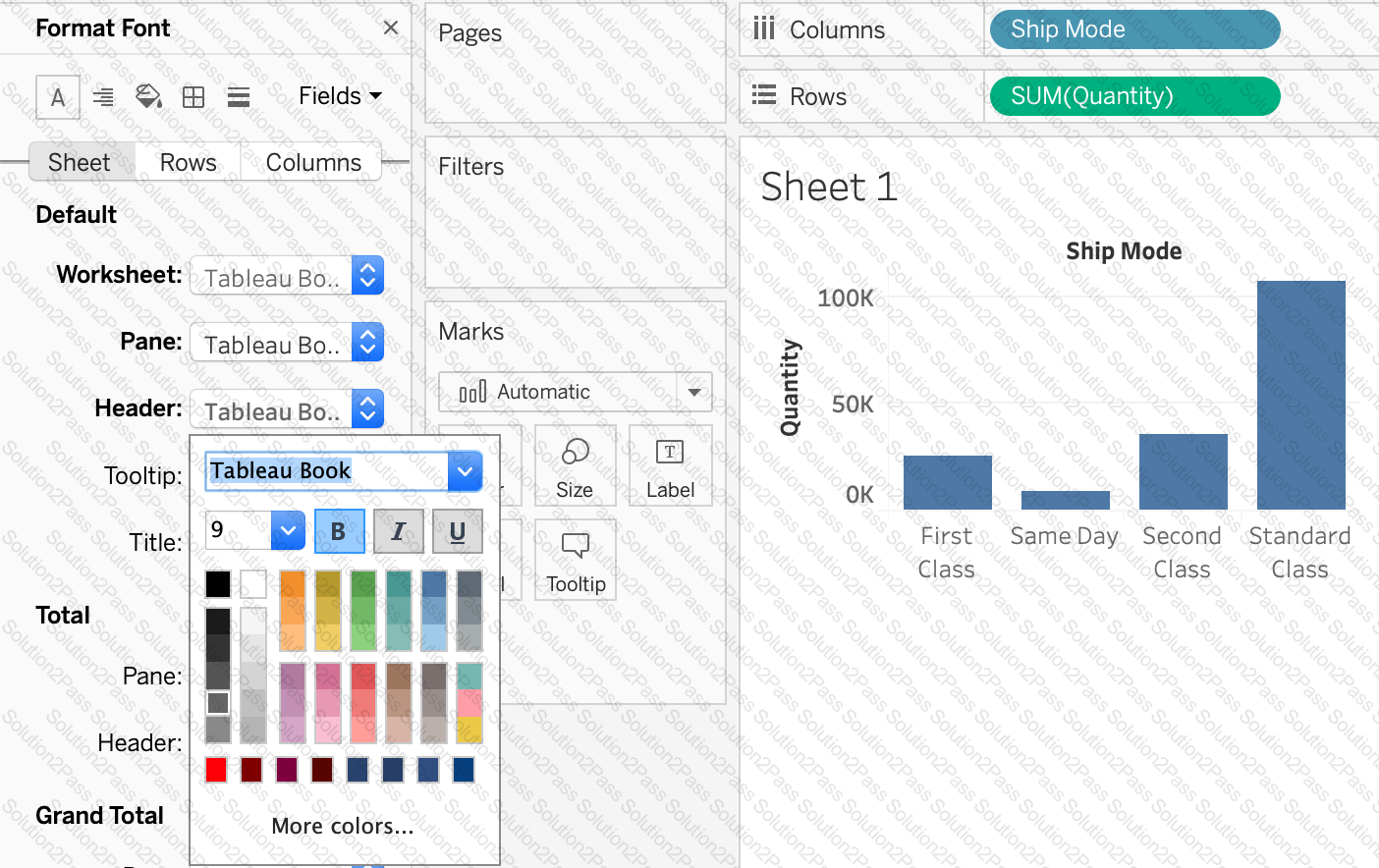Expand the Fields dropdown menu
This screenshot has height=868, width=1379.
point(340,96)
